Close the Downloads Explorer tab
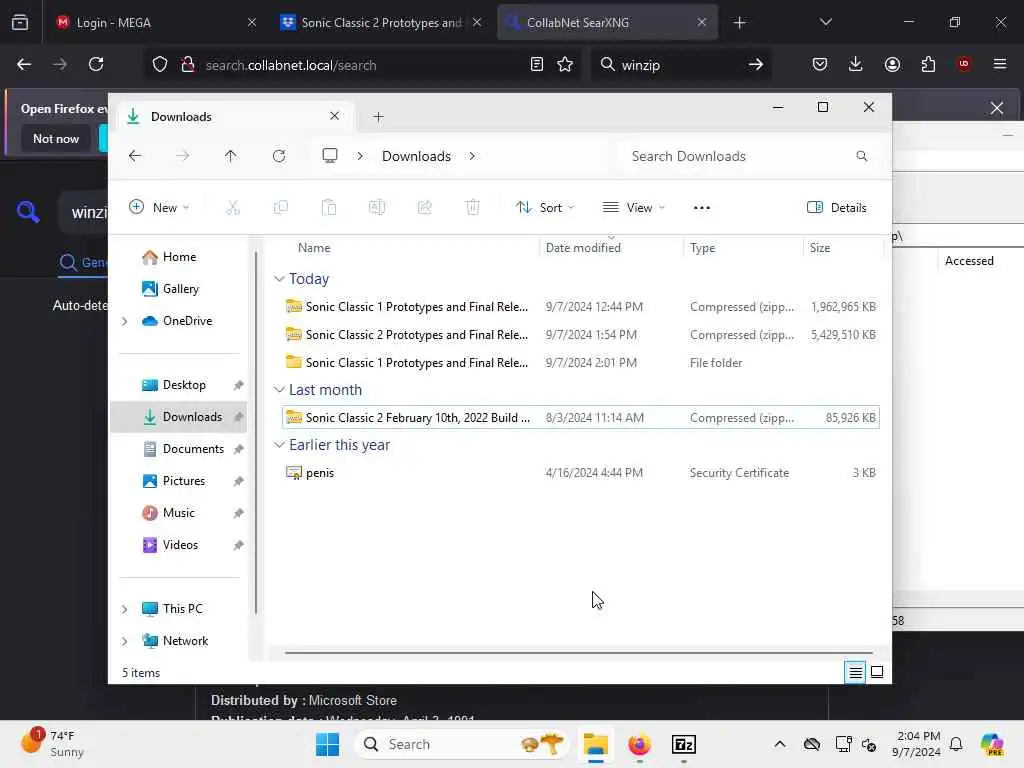Screen dimensions: 1024x768 coord(334,116)
